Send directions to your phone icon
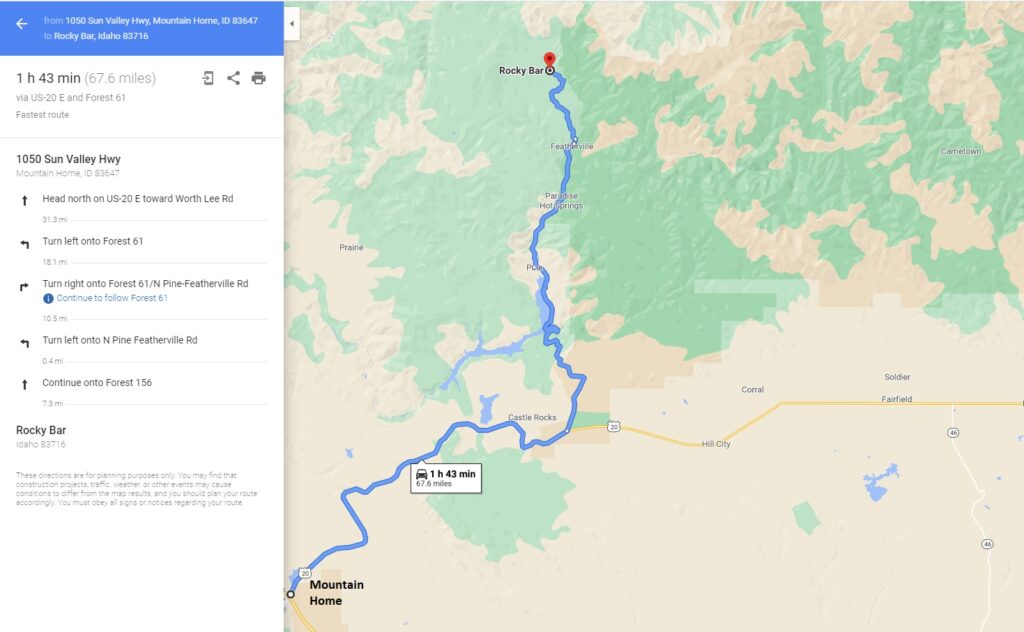Screen dimensions: 1024x632 208,78
